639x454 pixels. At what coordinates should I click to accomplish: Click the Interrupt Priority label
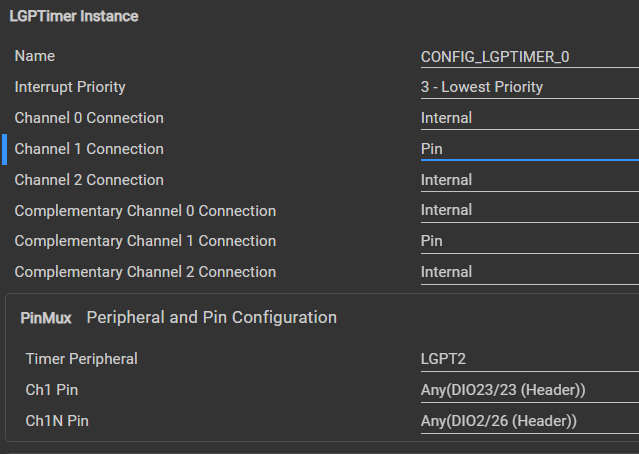click(x=70, y=87)
